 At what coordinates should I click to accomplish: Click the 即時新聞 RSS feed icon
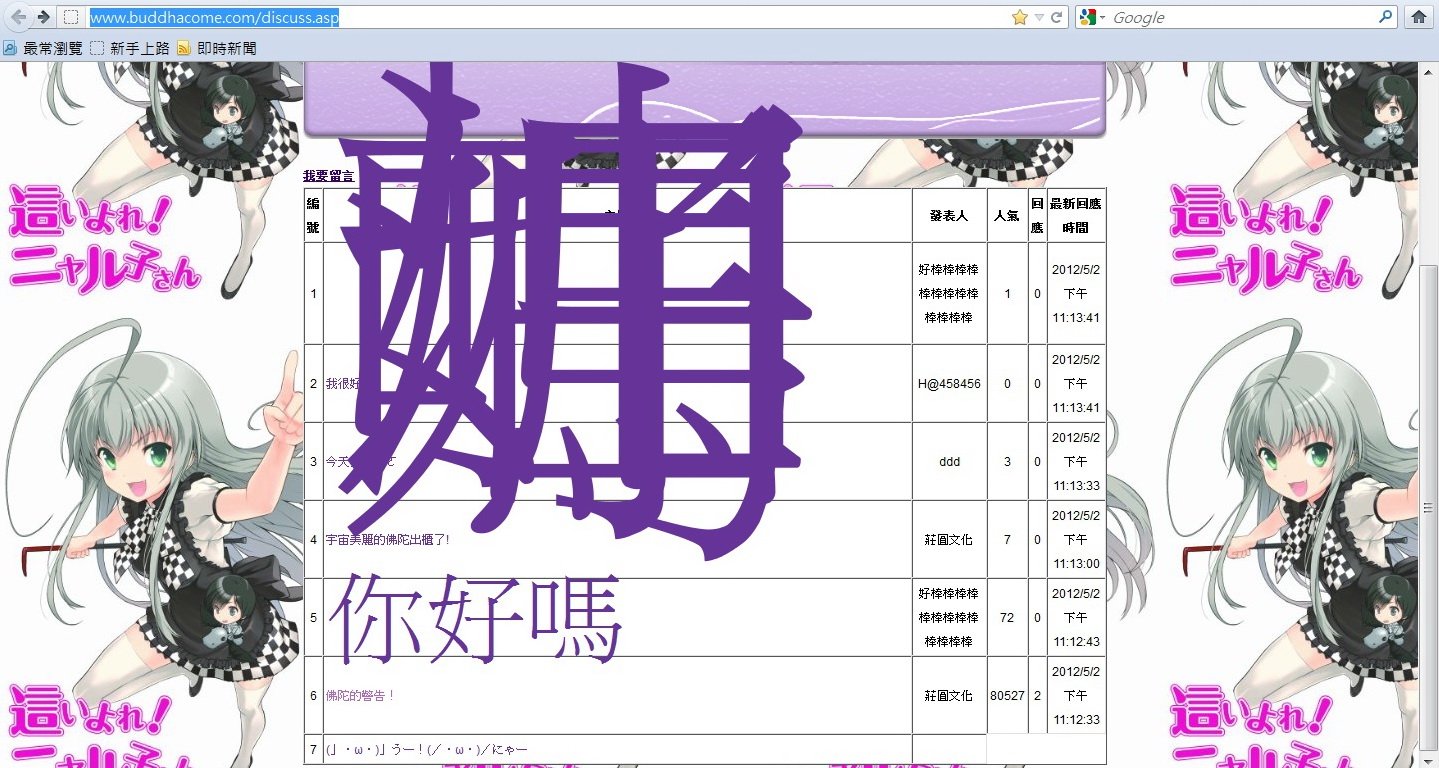coord(184,47)
